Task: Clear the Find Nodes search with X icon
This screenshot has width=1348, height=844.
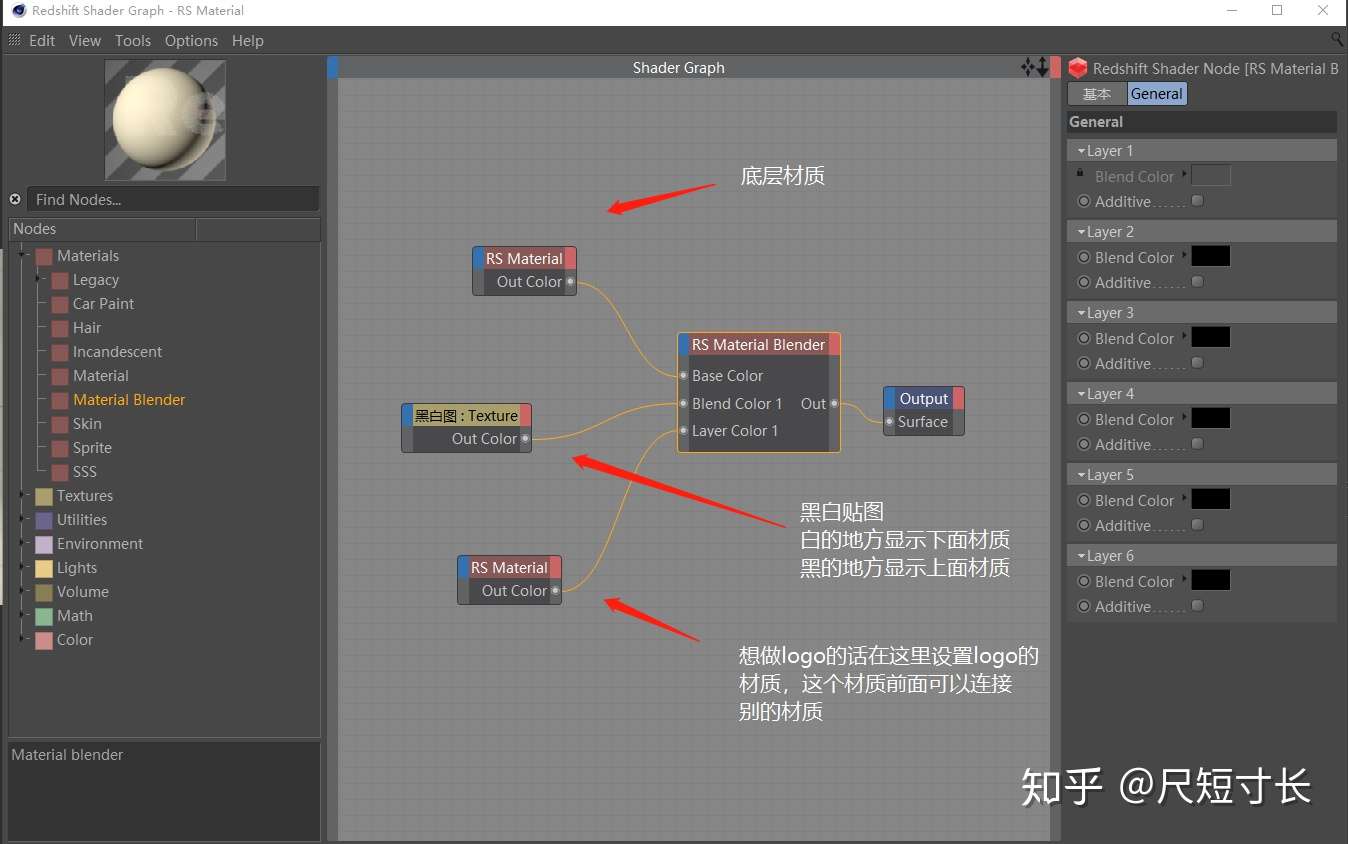Action: 15,199
